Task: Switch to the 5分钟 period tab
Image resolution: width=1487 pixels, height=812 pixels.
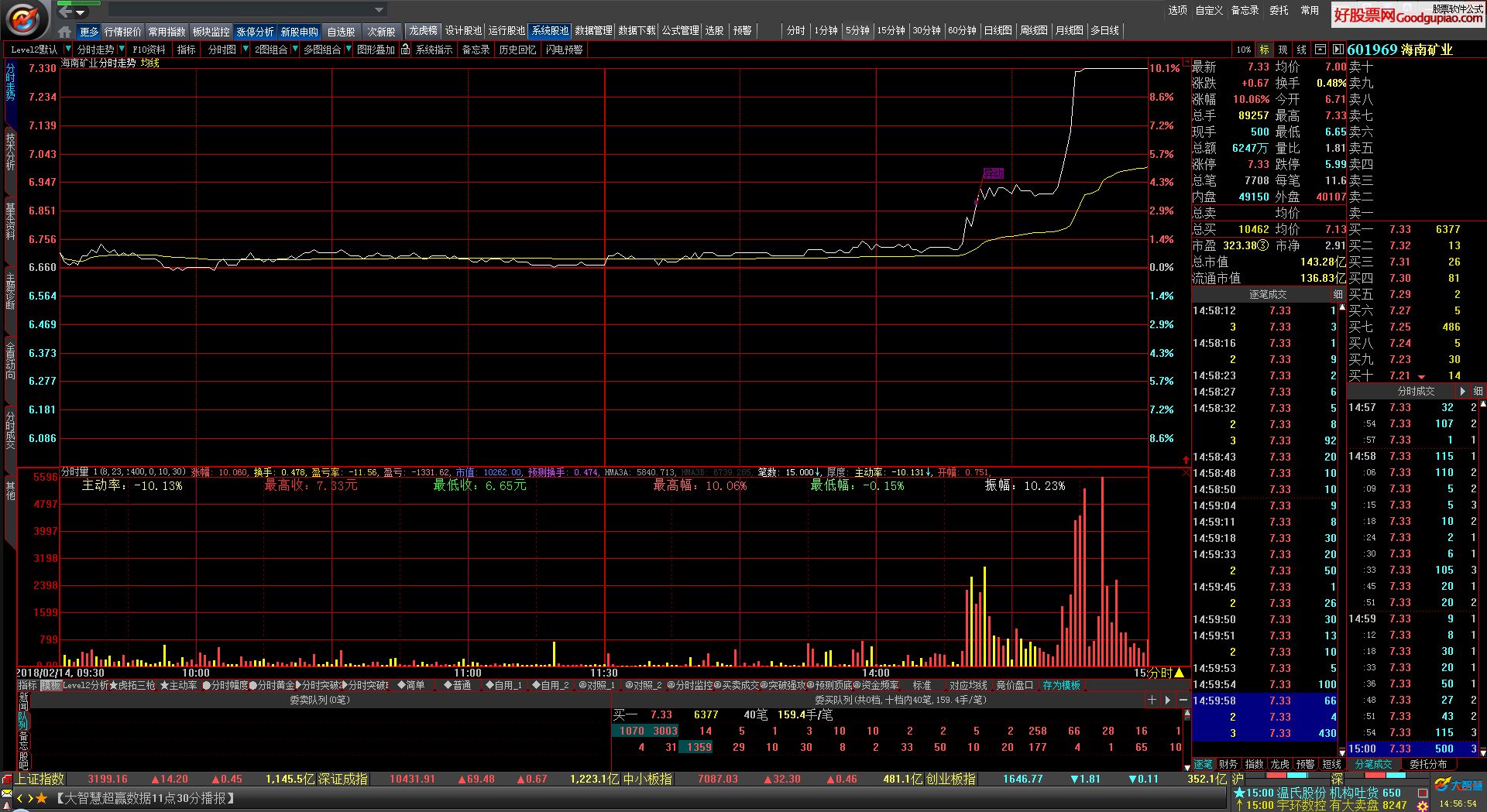Action: pyautogui.click(x=857, y=31)
